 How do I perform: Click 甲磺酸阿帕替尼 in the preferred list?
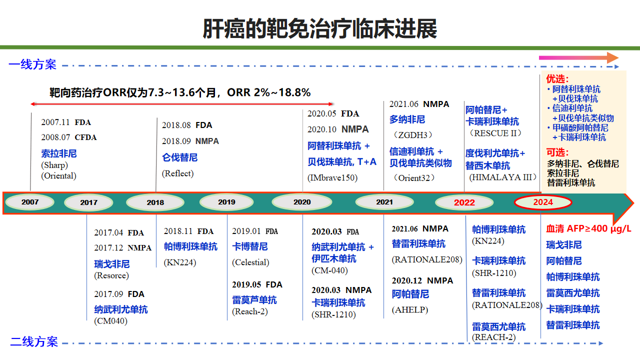580,128
